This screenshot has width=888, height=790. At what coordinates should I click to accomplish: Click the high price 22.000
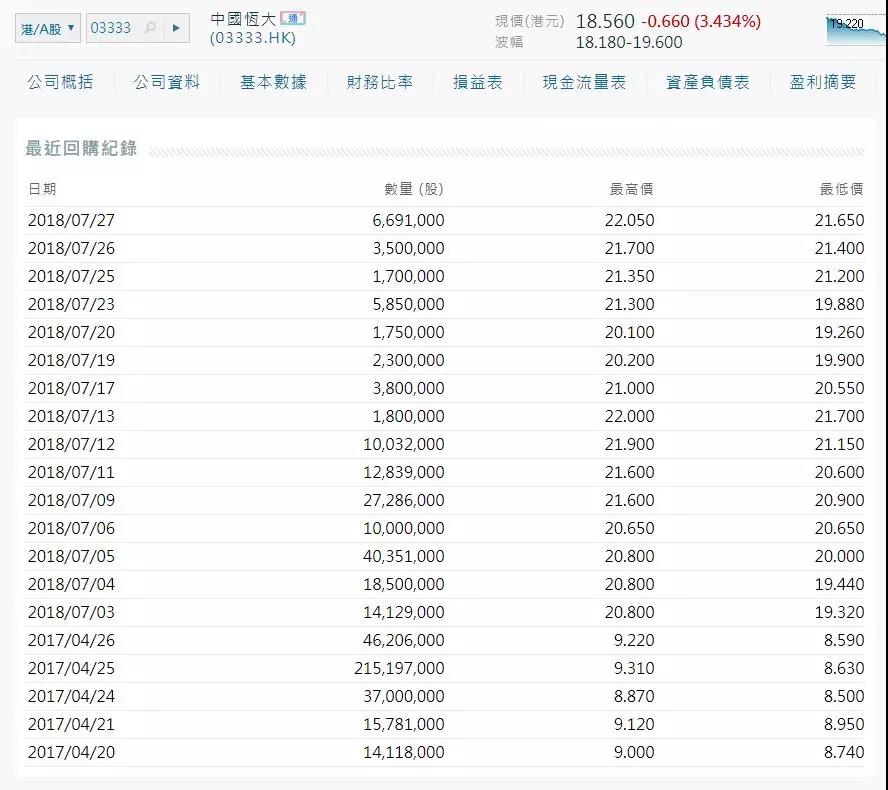(x=629, y=416)
